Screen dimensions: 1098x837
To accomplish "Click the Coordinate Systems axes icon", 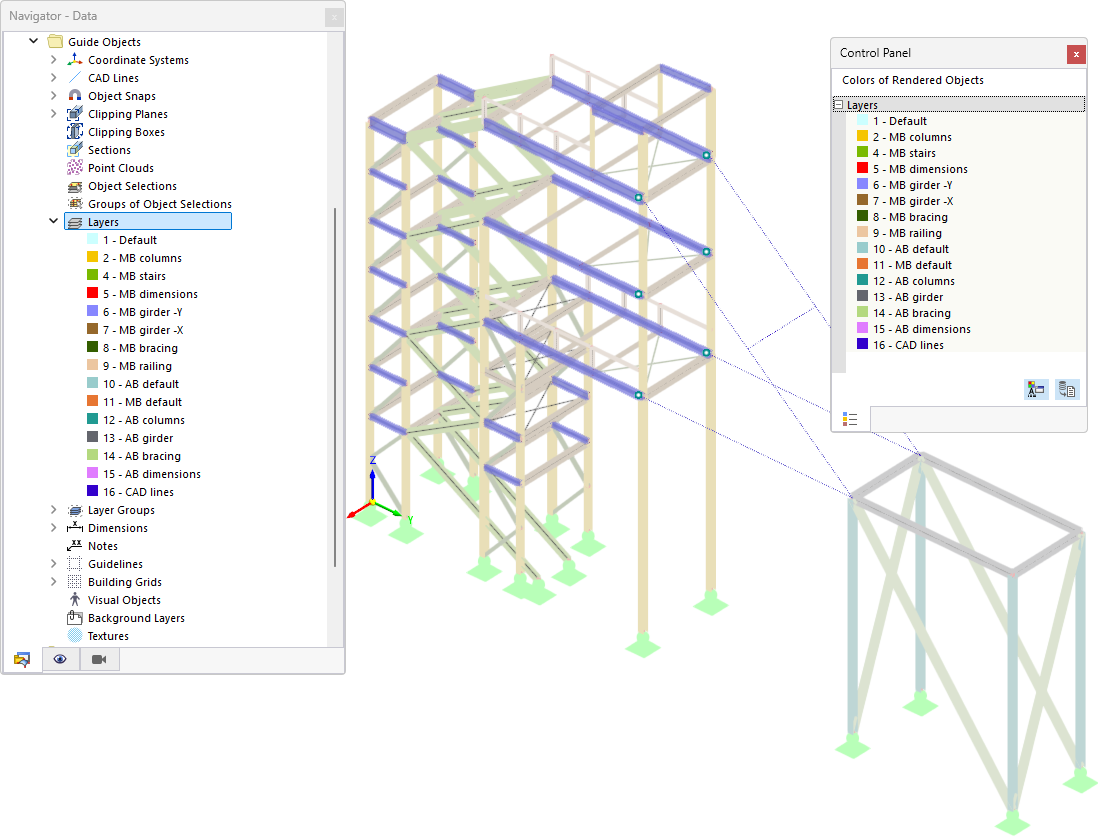I will pos(75,60).
